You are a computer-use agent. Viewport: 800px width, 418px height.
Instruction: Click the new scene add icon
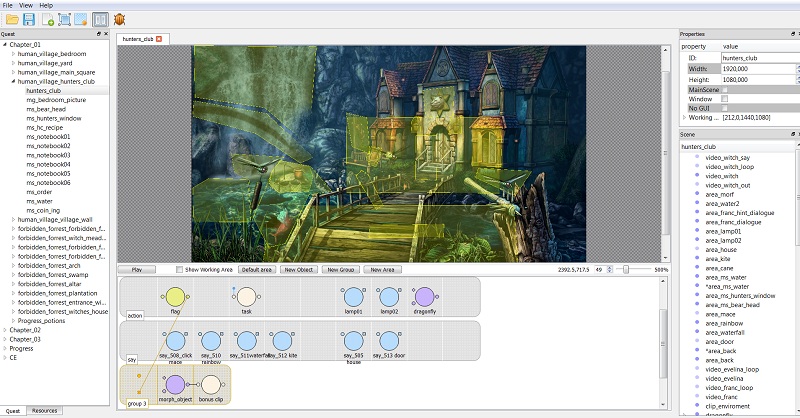coord(48,20)
